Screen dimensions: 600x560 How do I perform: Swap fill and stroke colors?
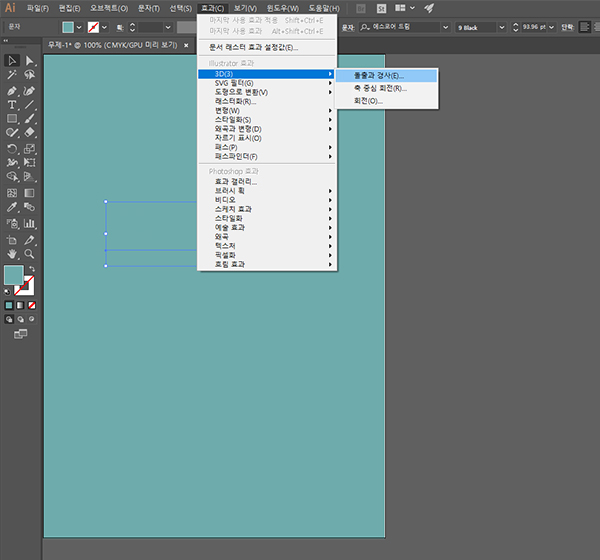32,269
